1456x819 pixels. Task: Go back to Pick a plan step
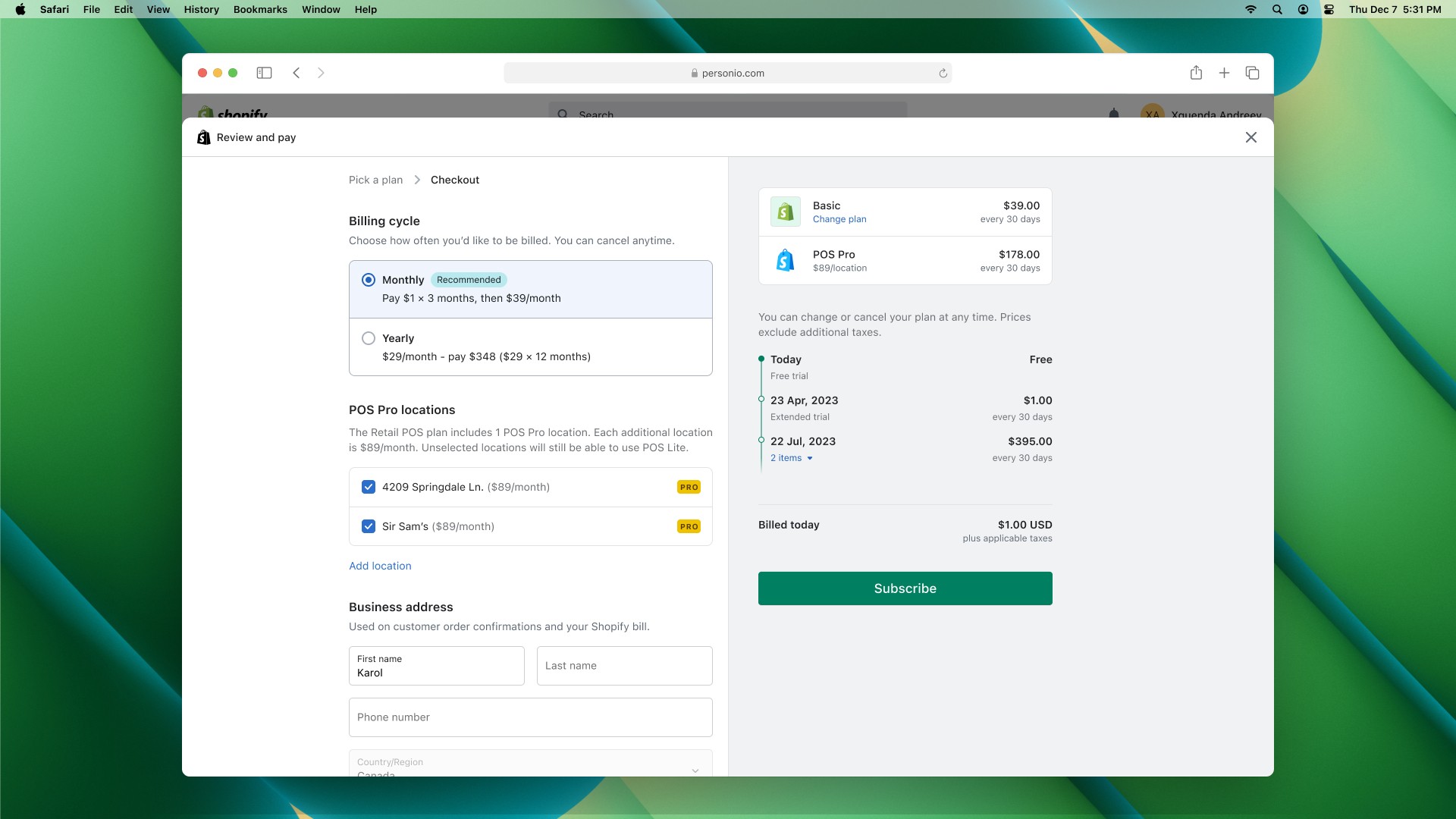tap(375, 180)
